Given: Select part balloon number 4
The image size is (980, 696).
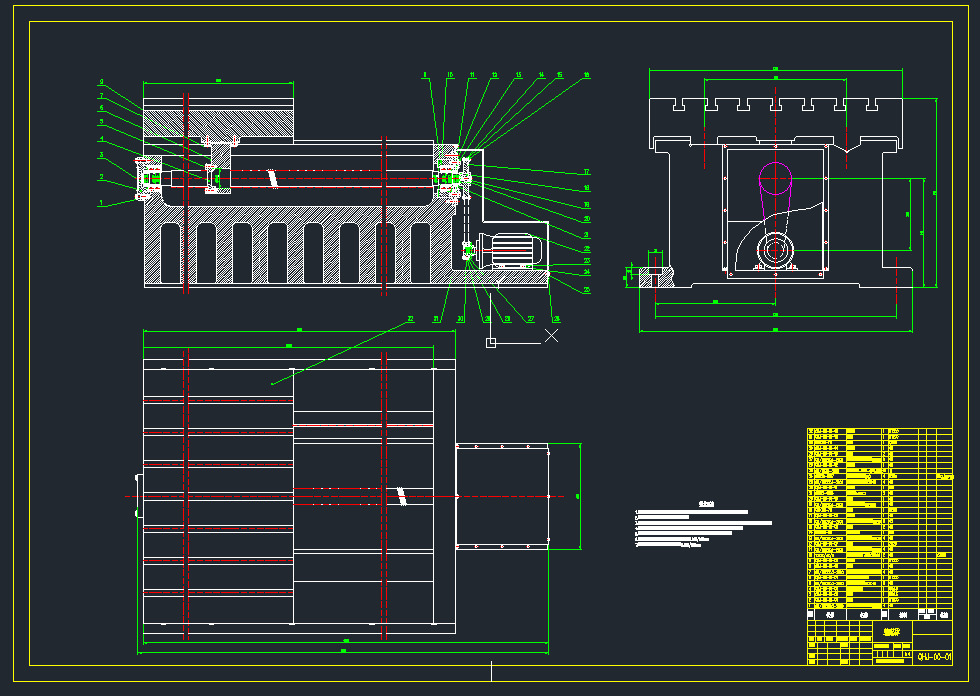Looking at the screenshot, I should [x=101, y=139].
